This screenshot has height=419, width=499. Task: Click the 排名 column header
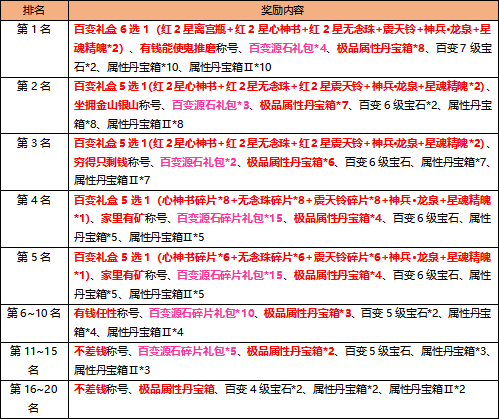(34, 10)
